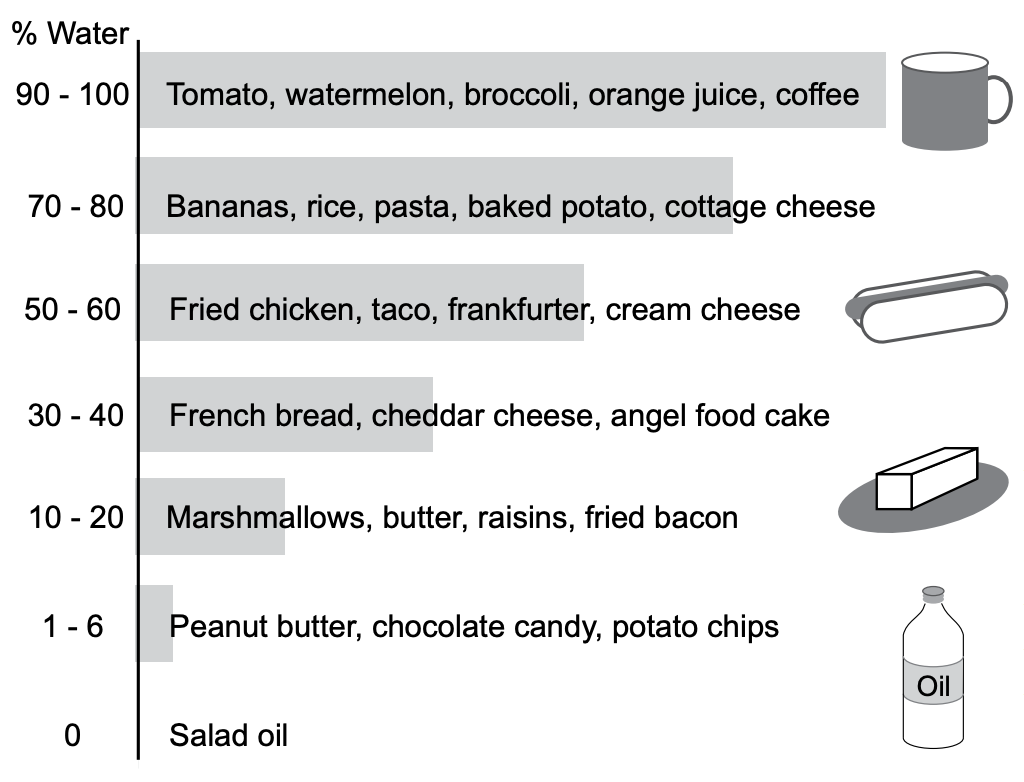
Task: Click the butter stick on plate illustration
Action: pos(923,488)
